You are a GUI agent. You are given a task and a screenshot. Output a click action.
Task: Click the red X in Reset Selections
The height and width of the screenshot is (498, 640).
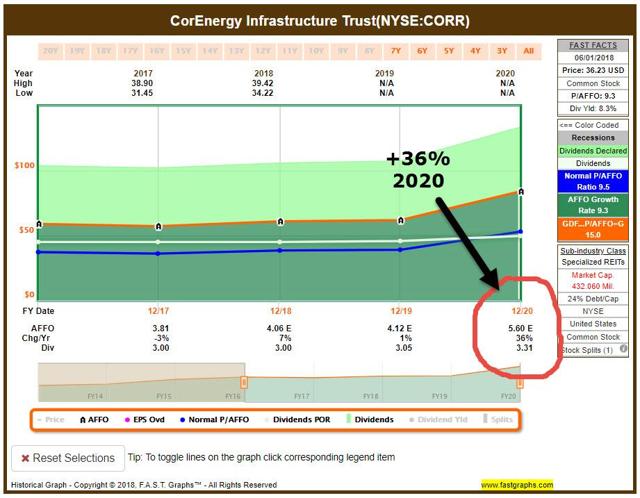[25, 458]
